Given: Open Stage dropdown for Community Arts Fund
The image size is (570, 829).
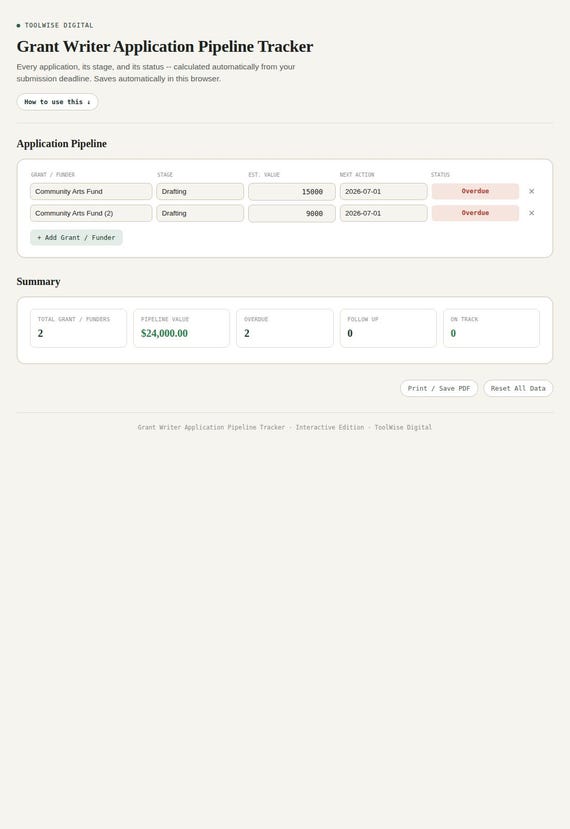Looking at the screenshot, I should point(200,191).
